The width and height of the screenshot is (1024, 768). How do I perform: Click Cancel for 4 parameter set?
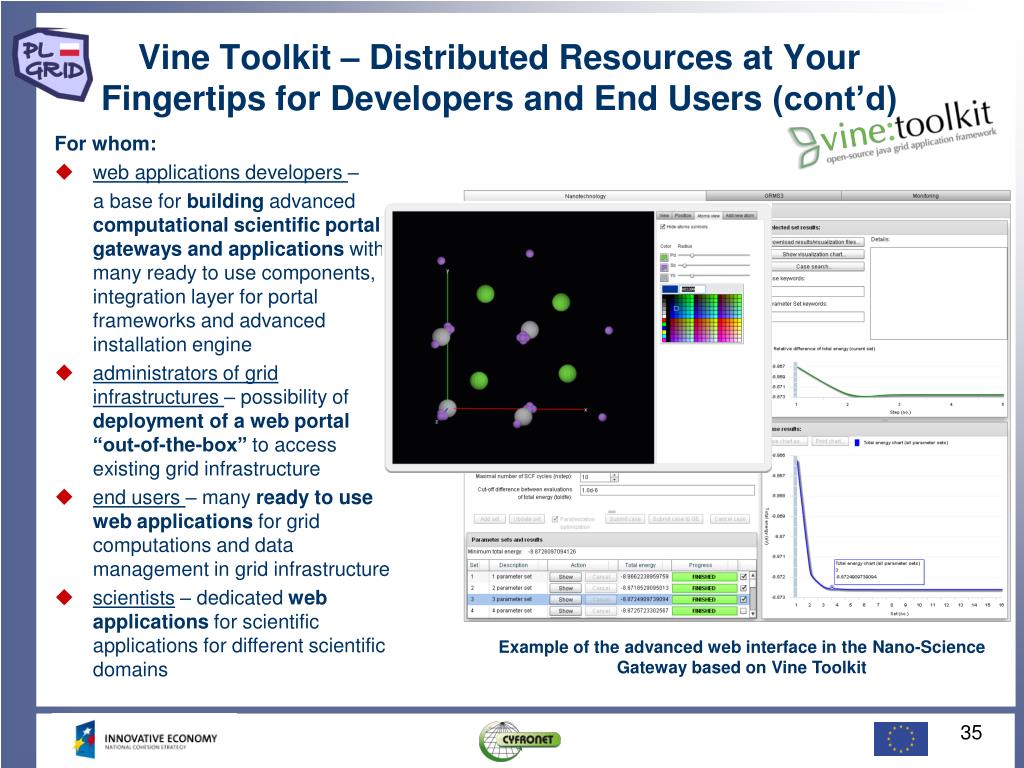[601, 611]
